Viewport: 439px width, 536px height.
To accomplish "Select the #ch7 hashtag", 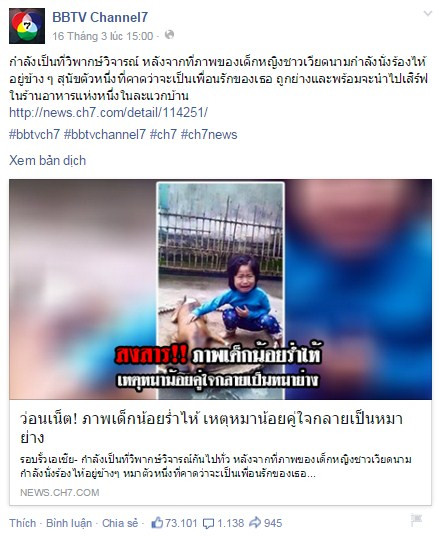I will (163, 134).
